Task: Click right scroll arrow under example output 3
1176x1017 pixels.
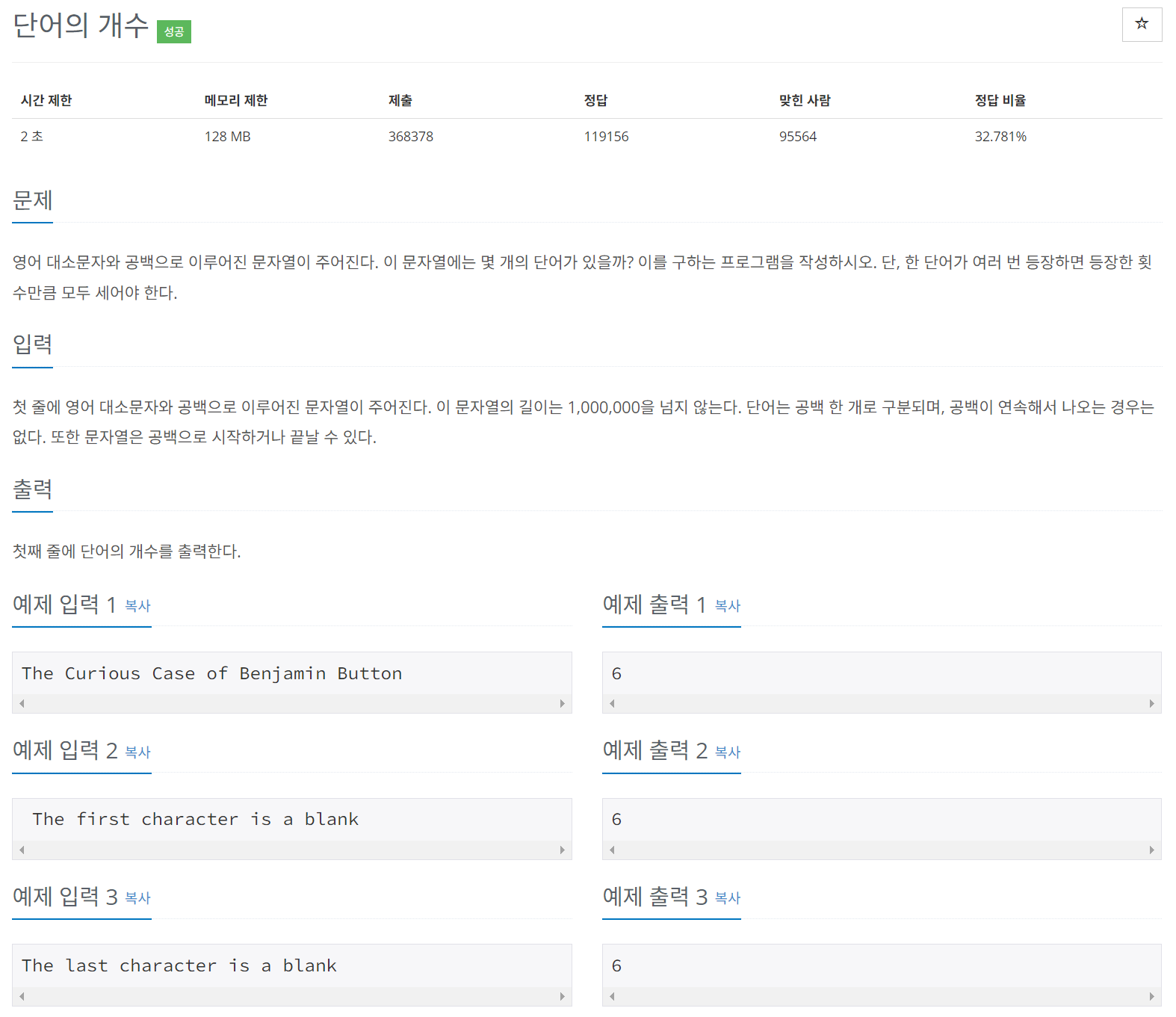Action: pos(1152,996)
